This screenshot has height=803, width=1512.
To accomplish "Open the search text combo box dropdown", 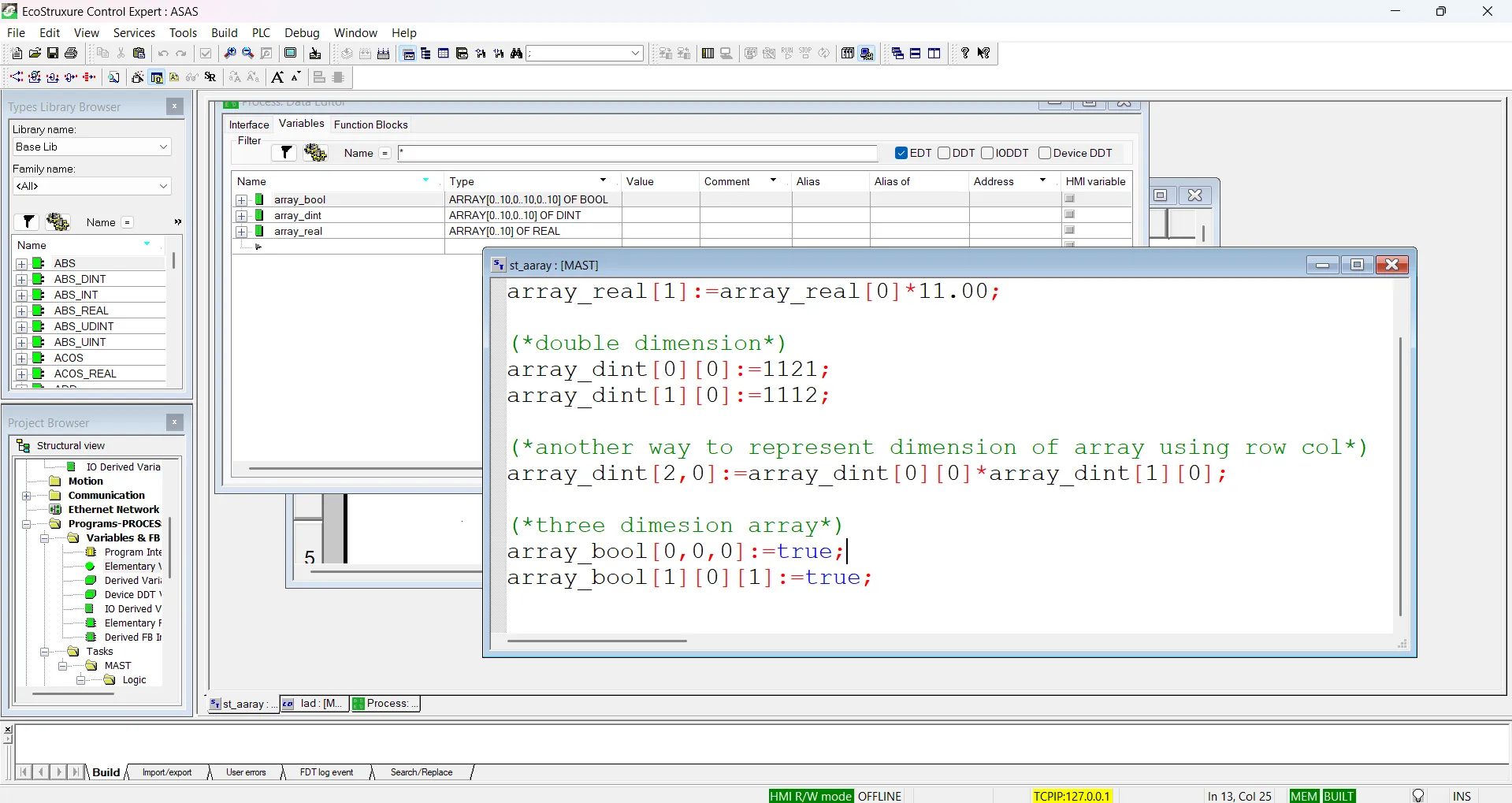I will (635, 54).
